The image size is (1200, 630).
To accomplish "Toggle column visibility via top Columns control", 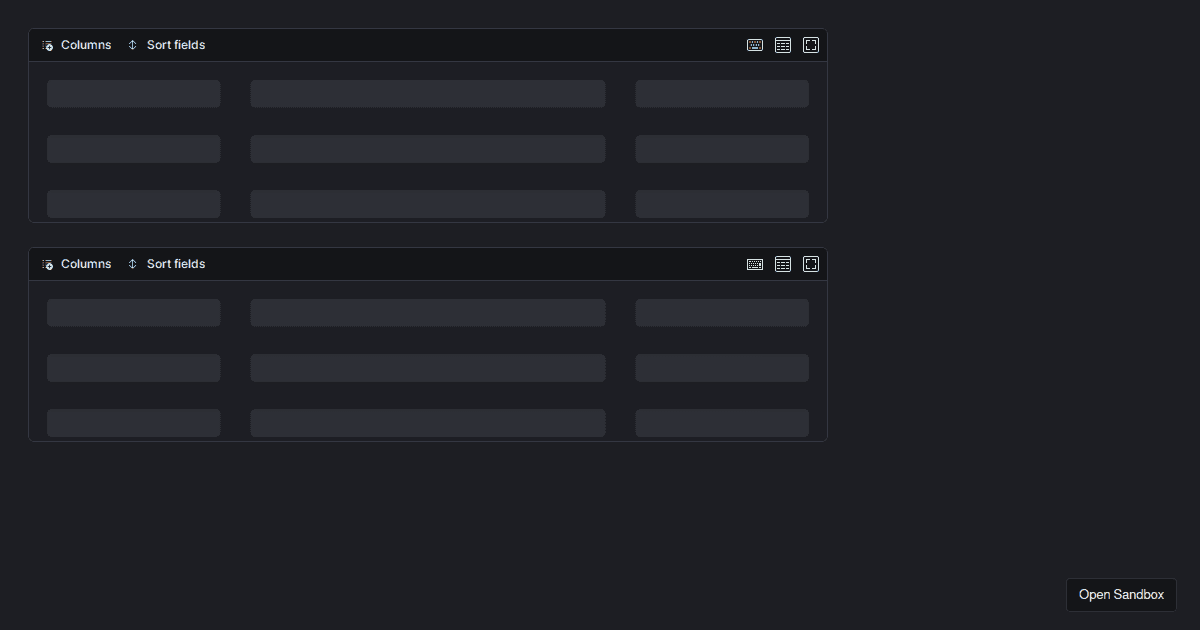I will coord(75,44).
